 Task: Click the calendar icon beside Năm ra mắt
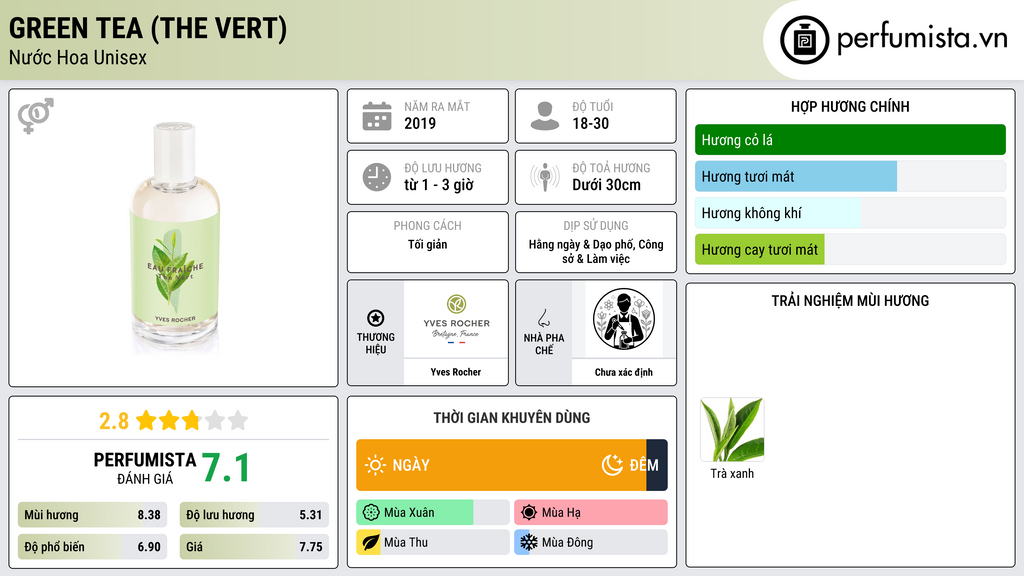(x=377, y=116)
